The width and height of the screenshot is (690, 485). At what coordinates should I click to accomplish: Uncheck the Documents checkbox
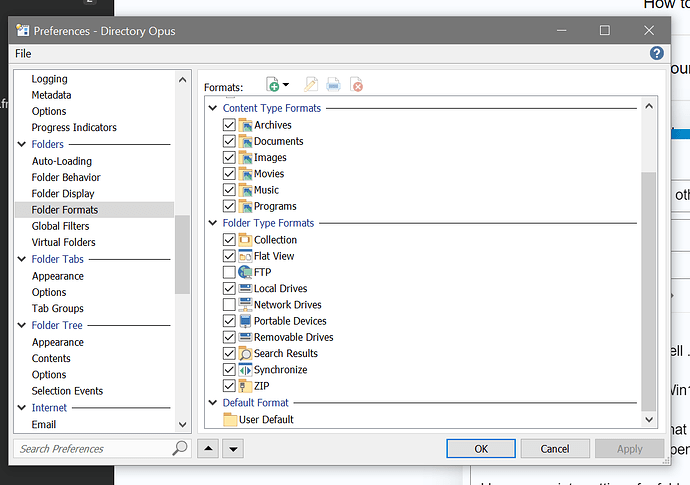(229, 141)
